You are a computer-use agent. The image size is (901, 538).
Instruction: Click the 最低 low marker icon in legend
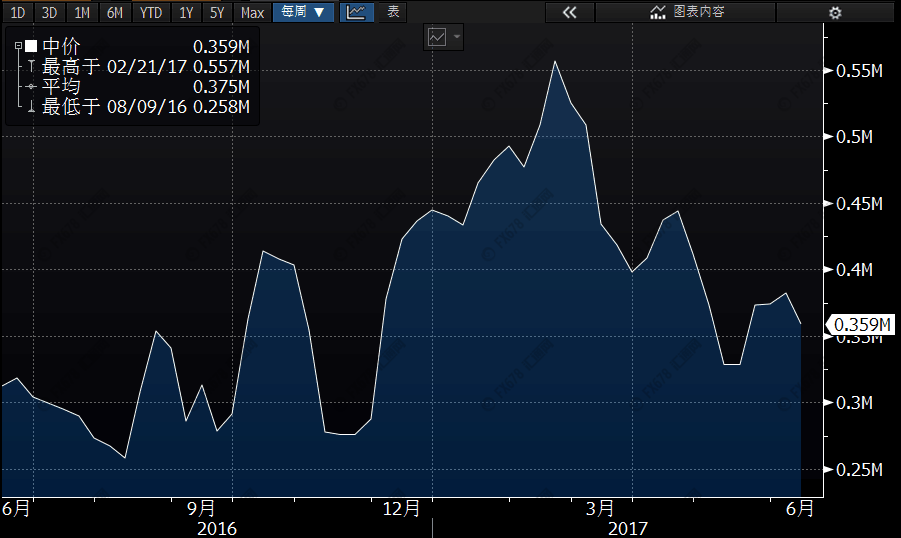pyautogui.click(x=31, y=107)
